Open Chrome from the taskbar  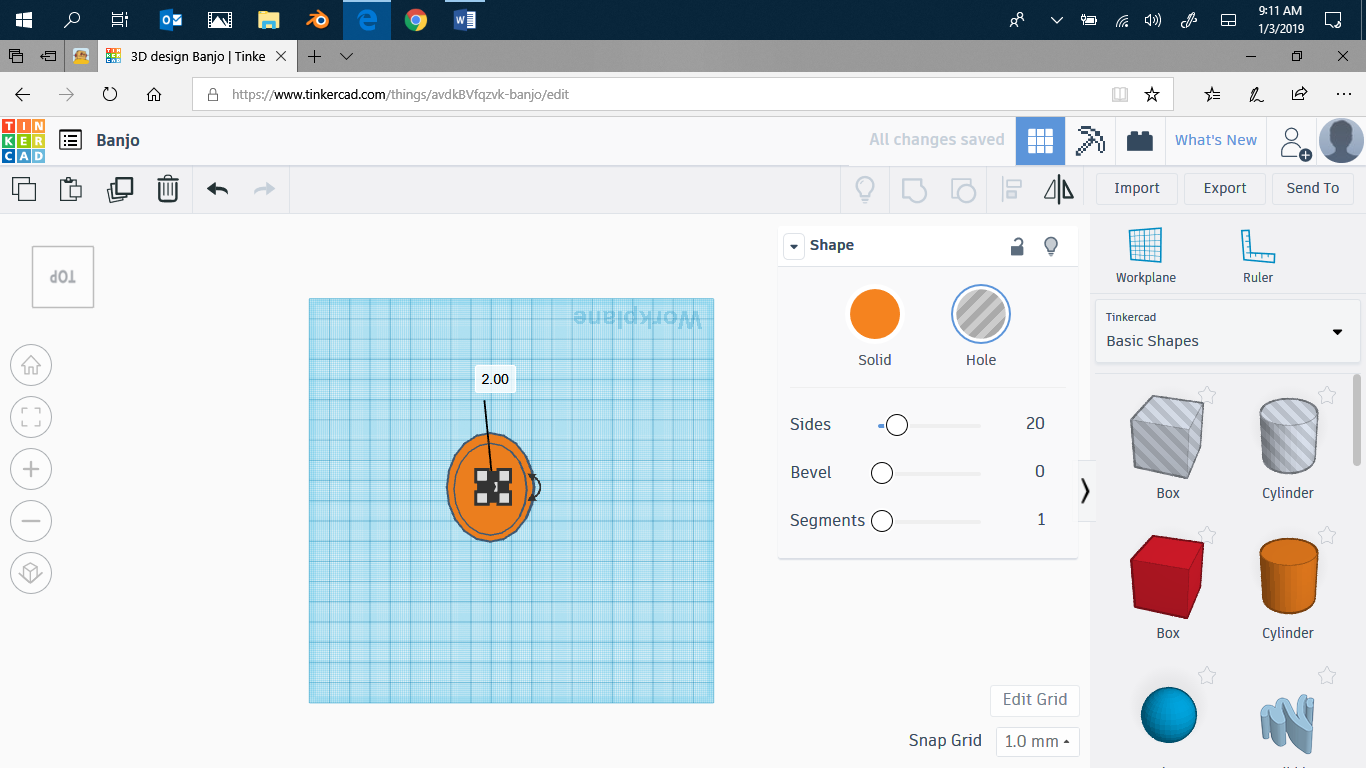point(416,20)
